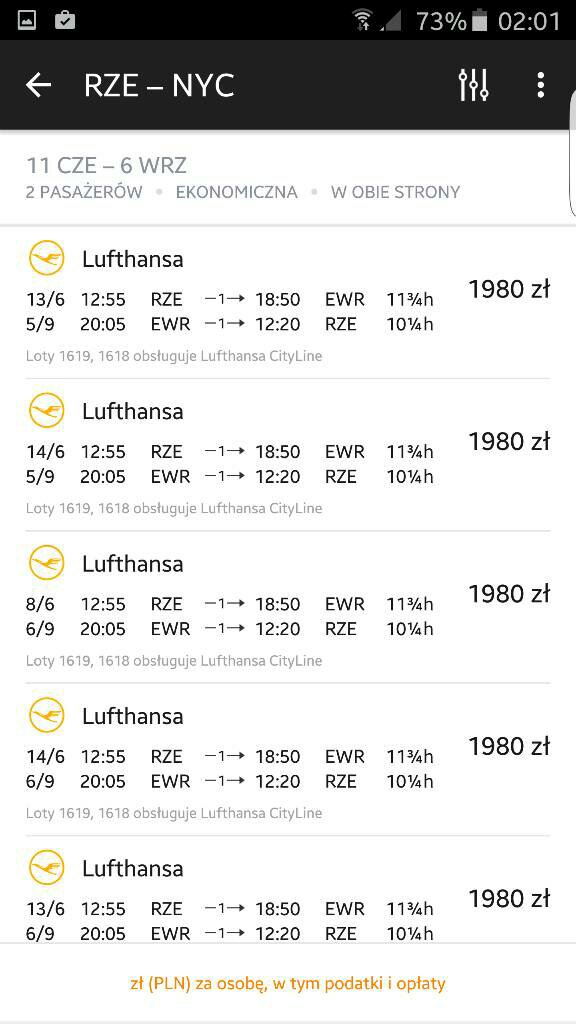Open the filter sliders icon
This screenshot has height=1024, width=576.
tap(473, 85)
